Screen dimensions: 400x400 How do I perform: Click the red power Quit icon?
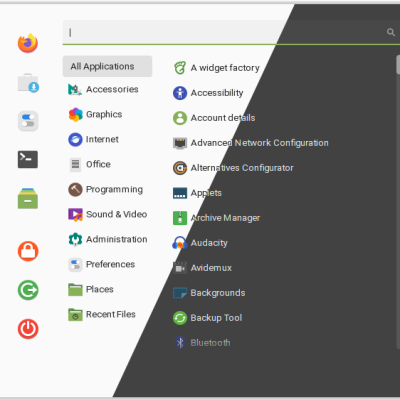pos(28,329)
